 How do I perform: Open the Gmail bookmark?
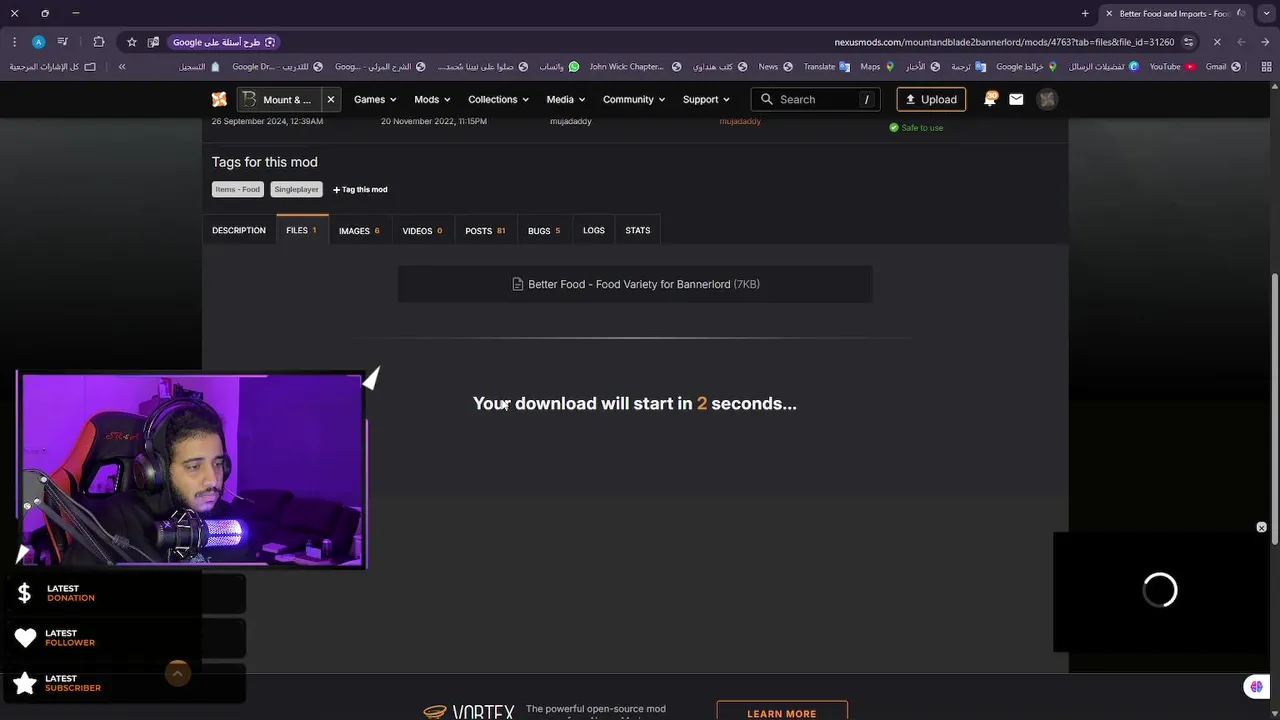1223,67
